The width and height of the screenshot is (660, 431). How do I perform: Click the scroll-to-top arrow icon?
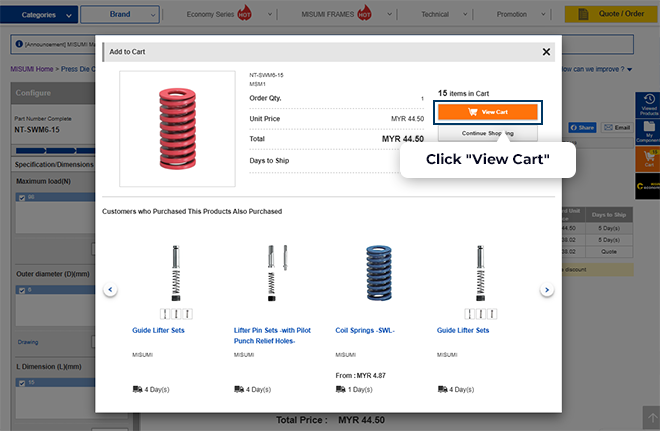point(652,418)
